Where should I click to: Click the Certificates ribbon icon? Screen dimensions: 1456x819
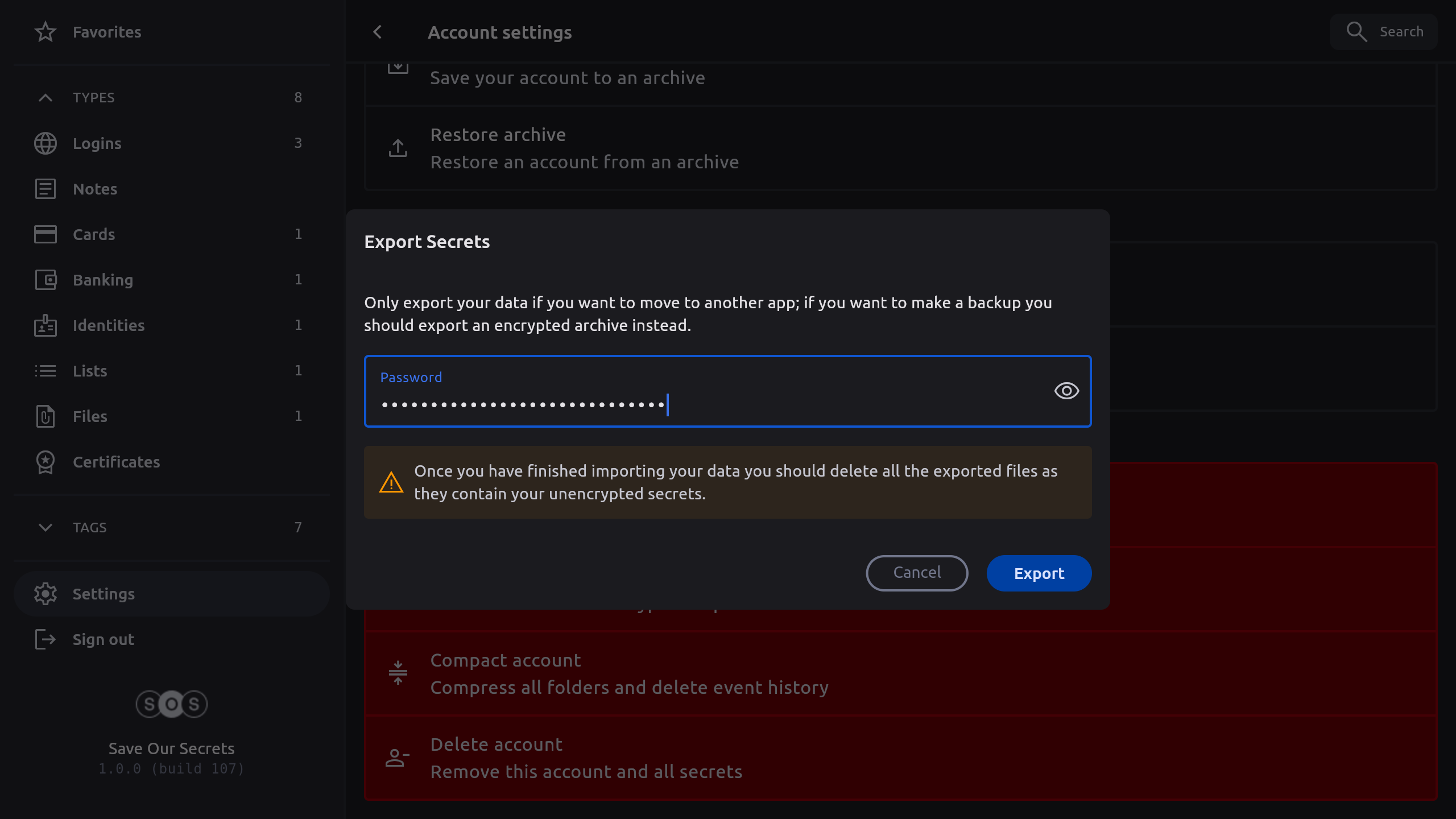point(45,462)
